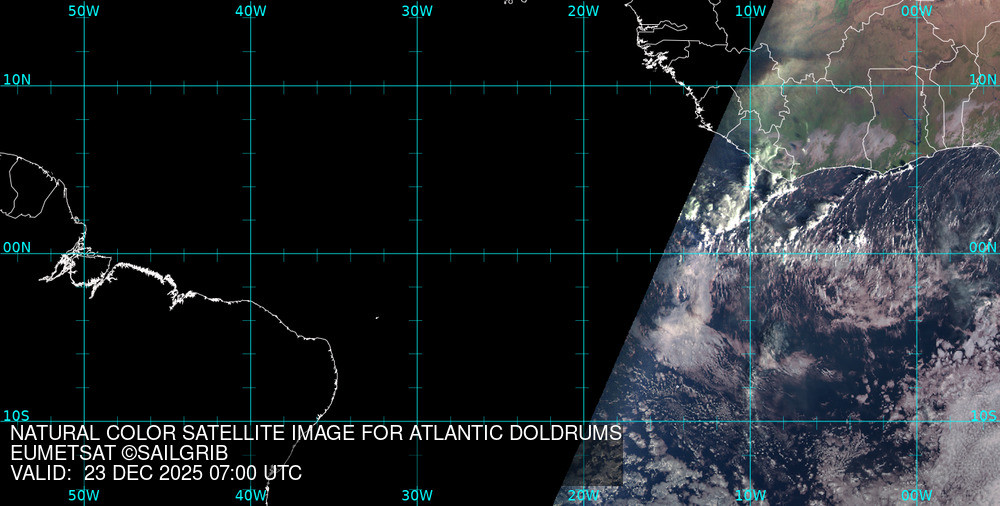
Task: Click grid intersection of 50W and equator
Action: click(x=84, y=253)
